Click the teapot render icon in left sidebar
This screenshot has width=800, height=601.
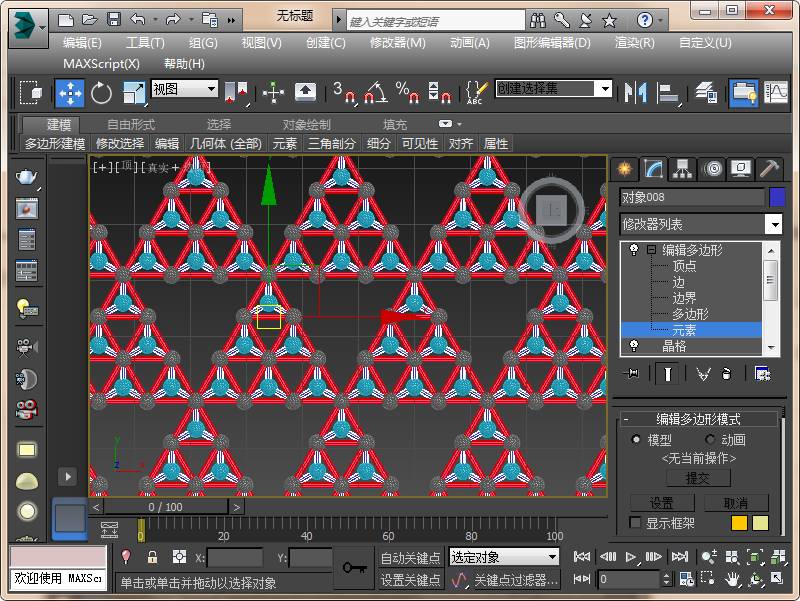point(27,177)
